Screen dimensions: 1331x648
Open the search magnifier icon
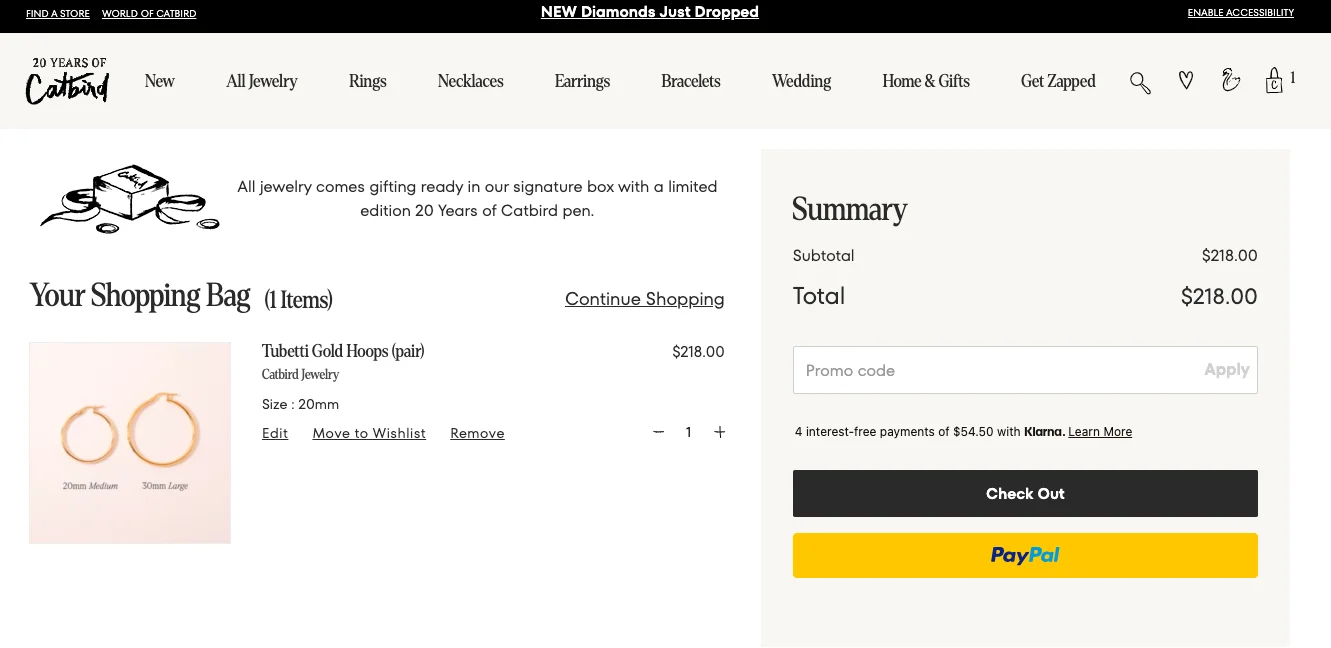[1140, 82]
